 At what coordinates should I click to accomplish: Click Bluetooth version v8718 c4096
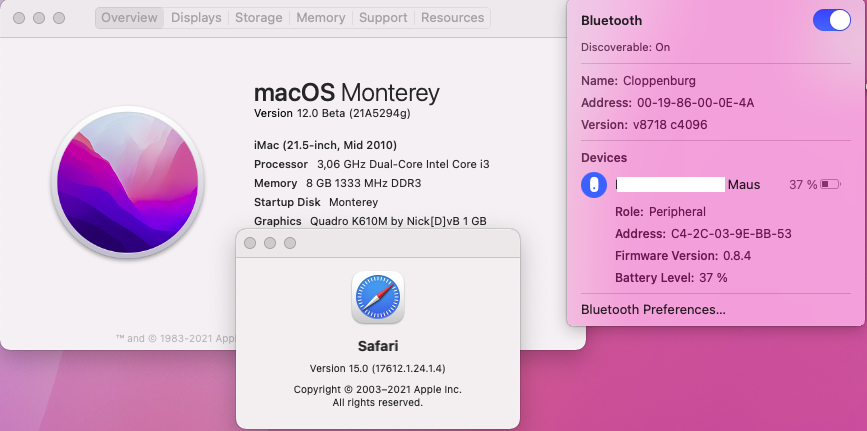670,125
